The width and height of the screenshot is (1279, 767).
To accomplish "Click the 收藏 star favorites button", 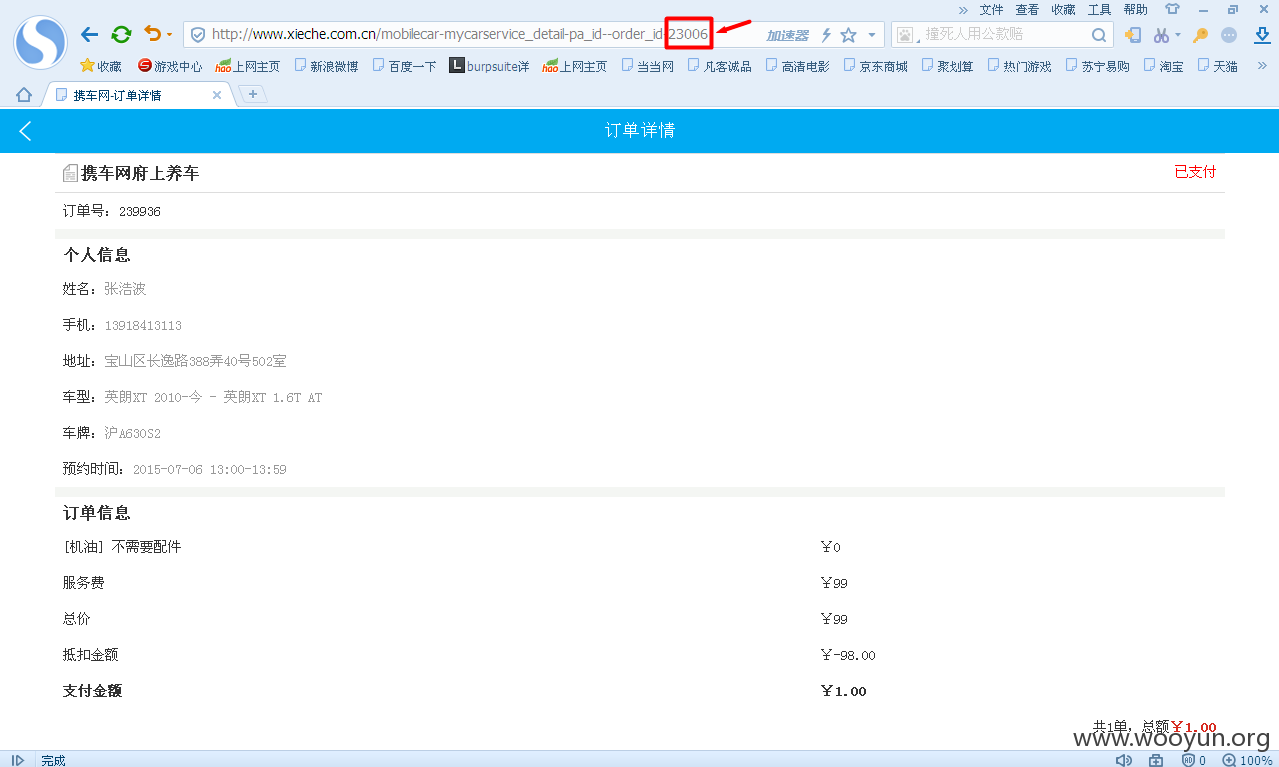I will (101, 66).
